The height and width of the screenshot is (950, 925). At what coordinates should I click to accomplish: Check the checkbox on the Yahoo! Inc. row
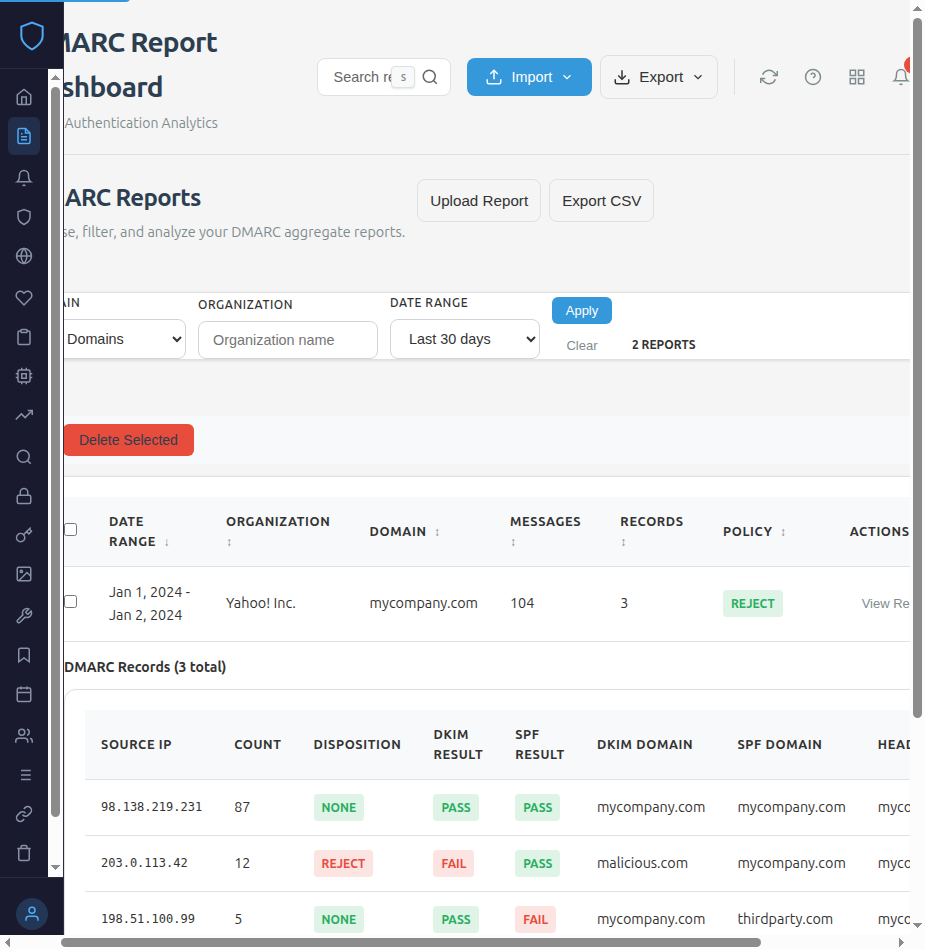pos(70,601)
